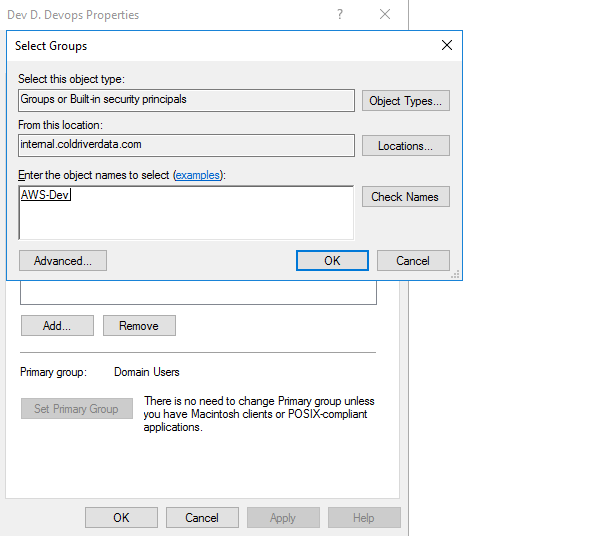The image size is (601, 536).
Task: Click the Add button for group membership
Action: pos(57,326)
